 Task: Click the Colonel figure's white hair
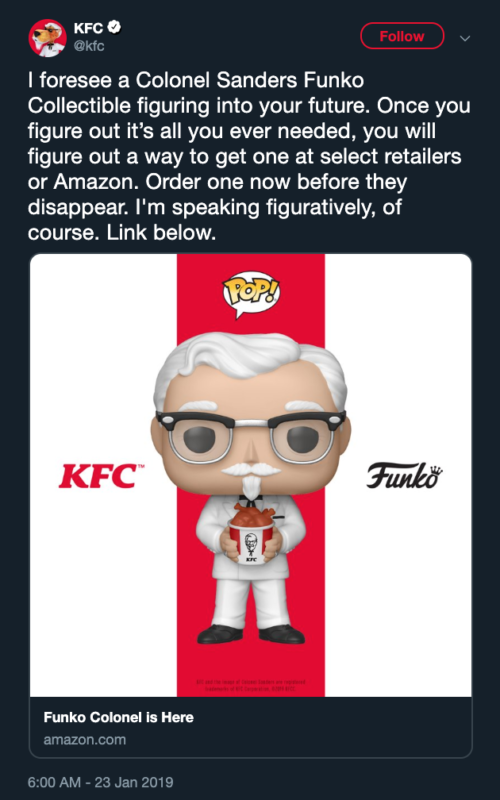point(251,360)
